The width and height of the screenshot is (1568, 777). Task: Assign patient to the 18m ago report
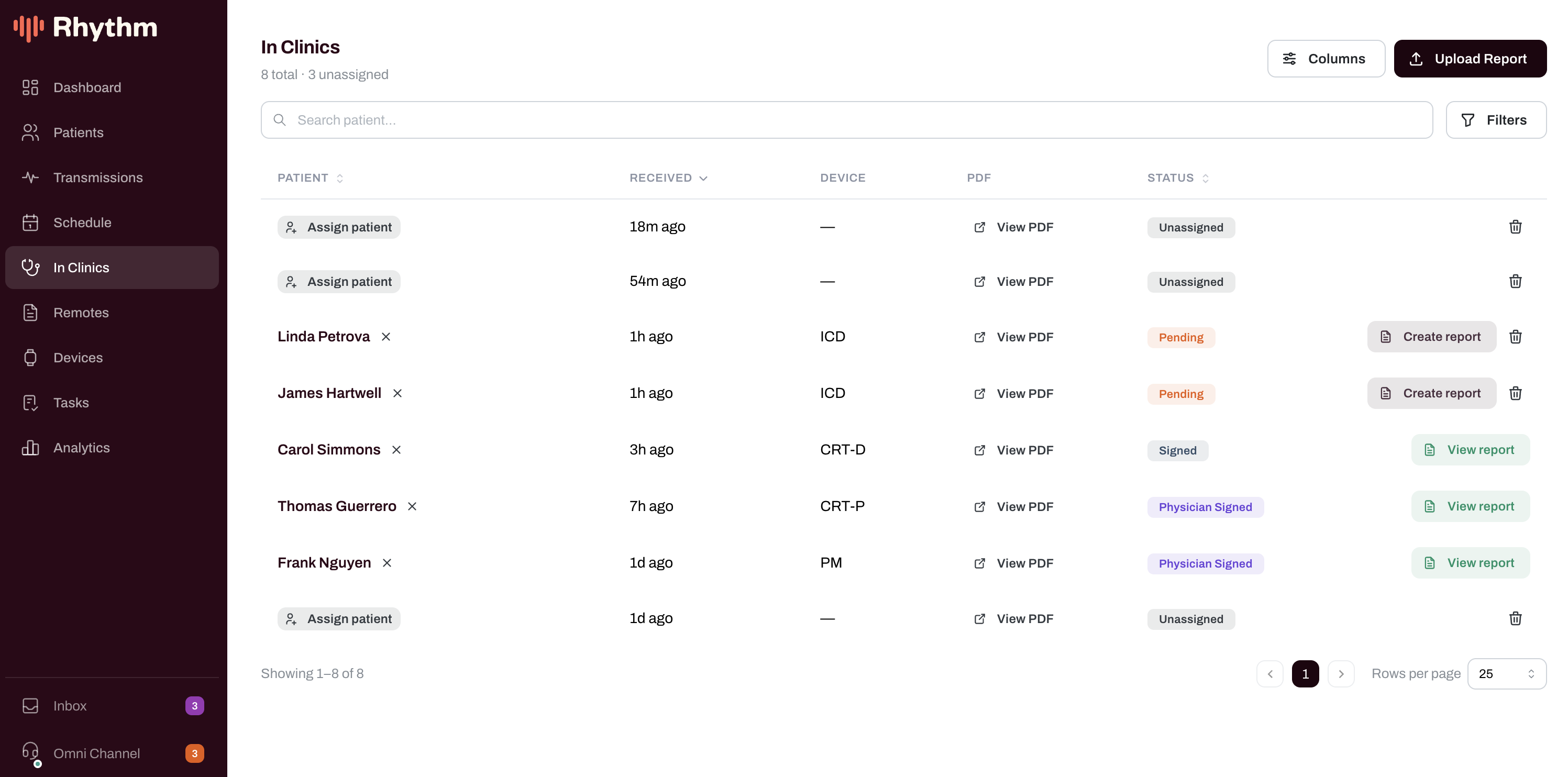click(339, 227)
